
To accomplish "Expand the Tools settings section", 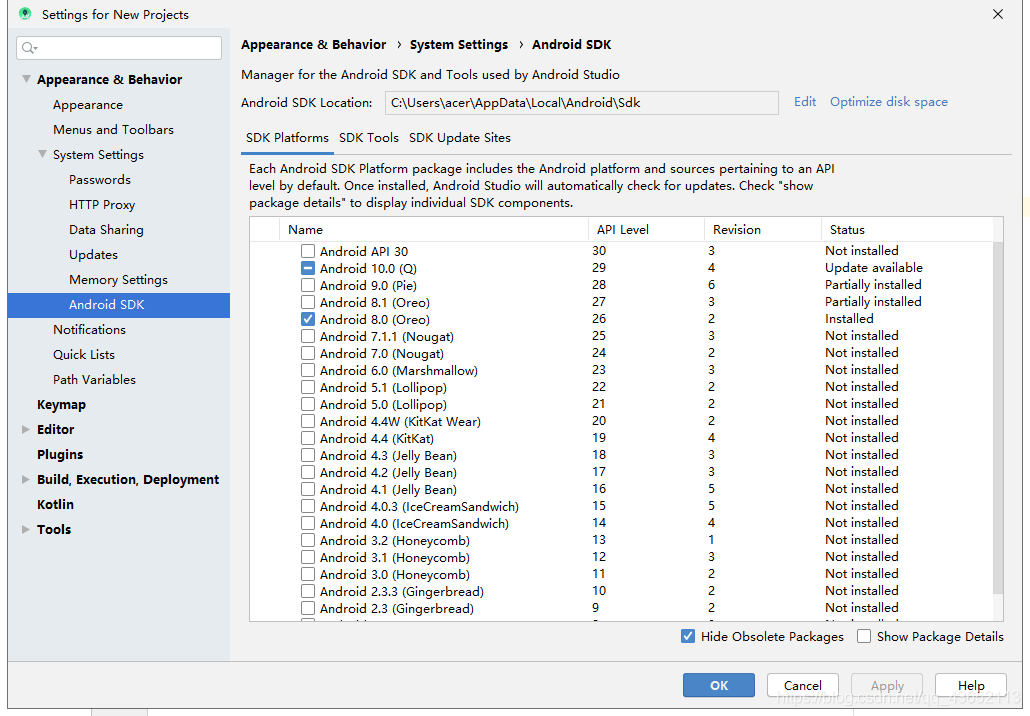I will pyautogui.click(x=26, y=530).
